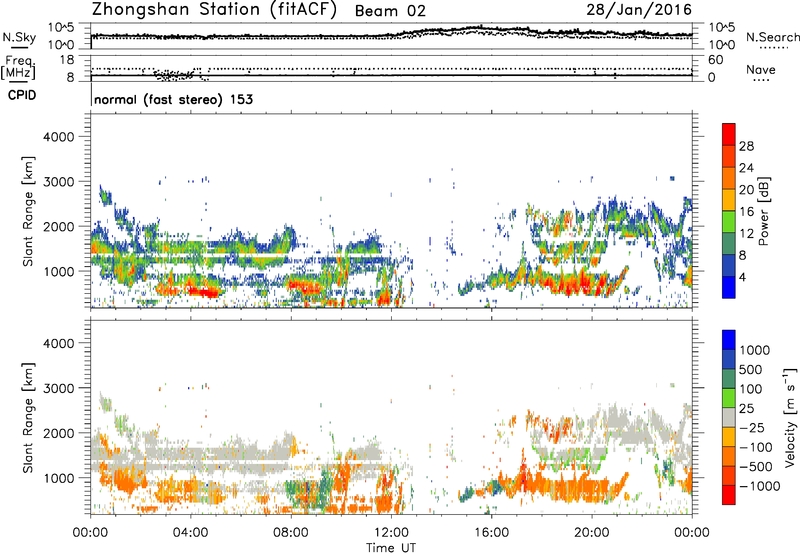This screenshot has width=800, height=554.
Task: Click the 'N.Search' legend label
Action: point(772,37)
